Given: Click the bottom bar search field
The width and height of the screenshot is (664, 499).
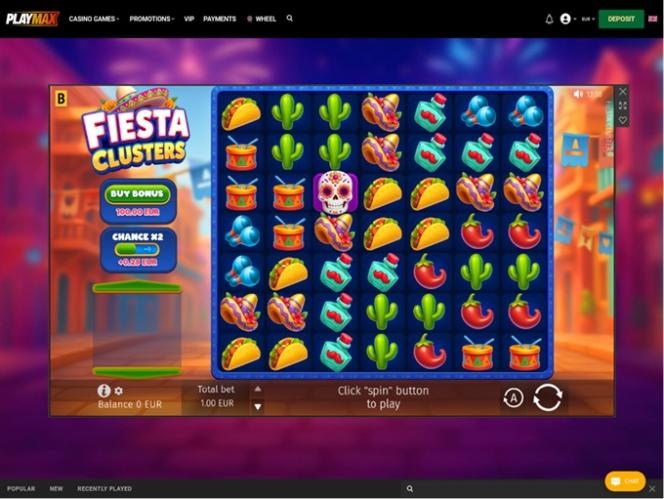Looking at the screenshot, I should click(x=500, y=488).
